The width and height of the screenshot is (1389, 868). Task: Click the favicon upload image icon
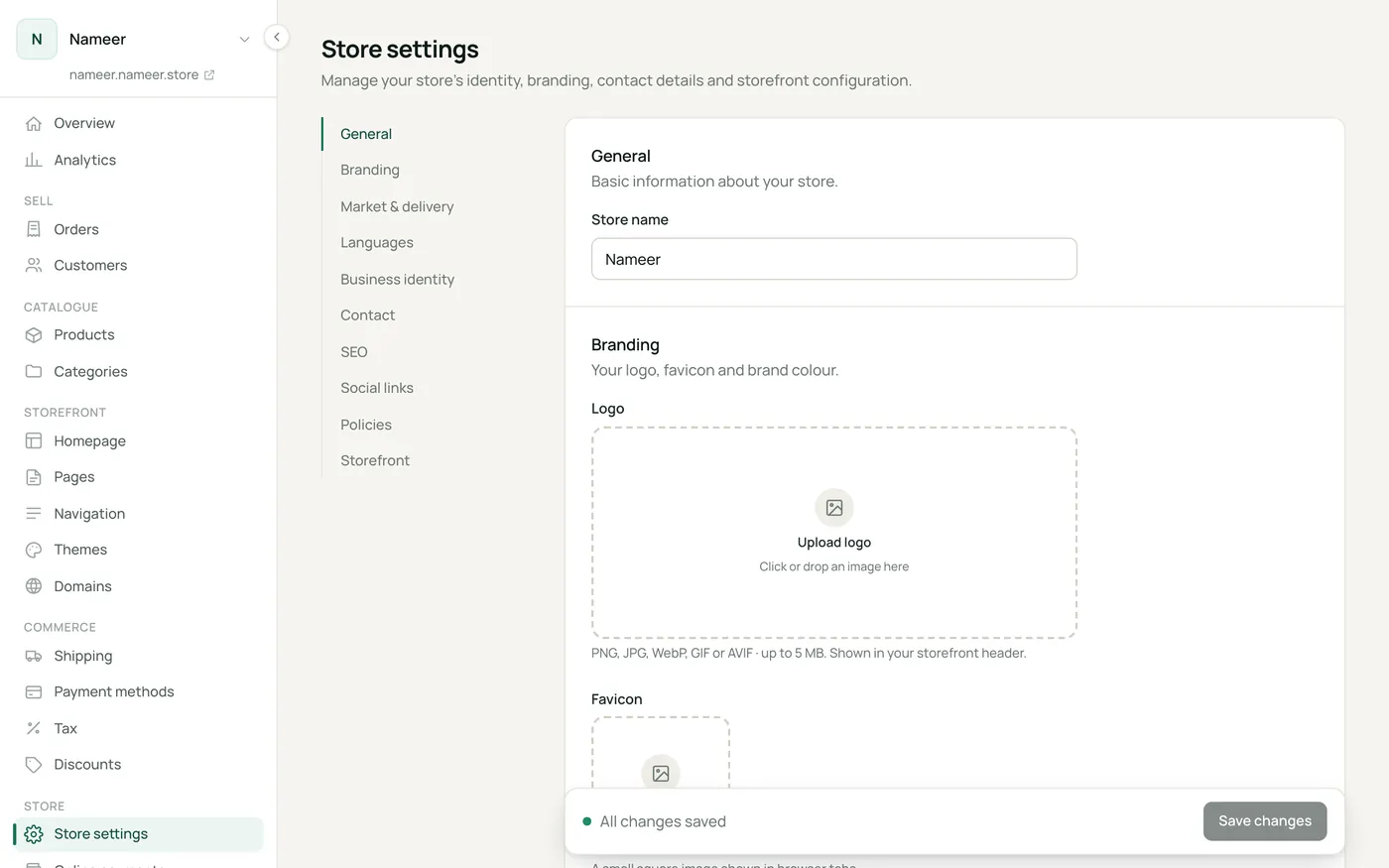point(661,774)
